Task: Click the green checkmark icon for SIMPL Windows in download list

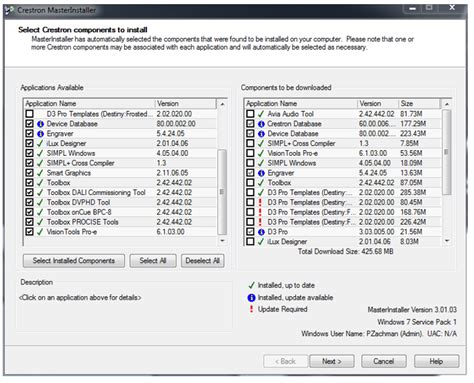Action: [261, 163]
